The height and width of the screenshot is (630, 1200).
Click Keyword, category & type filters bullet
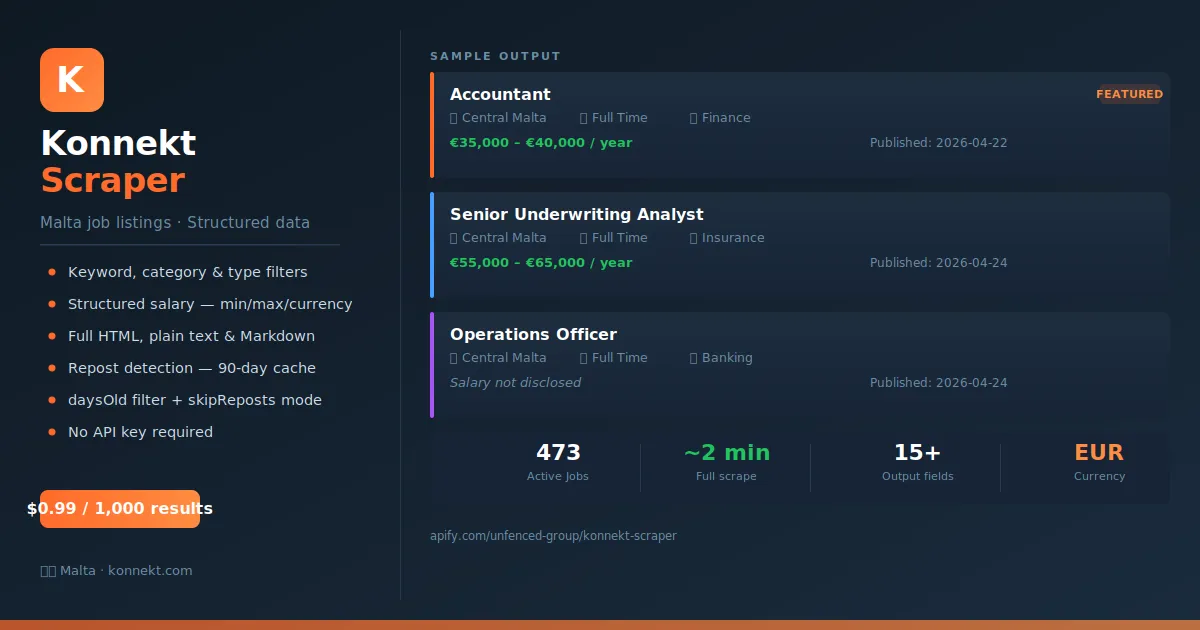pyautogui.click(x=188, y=272)
